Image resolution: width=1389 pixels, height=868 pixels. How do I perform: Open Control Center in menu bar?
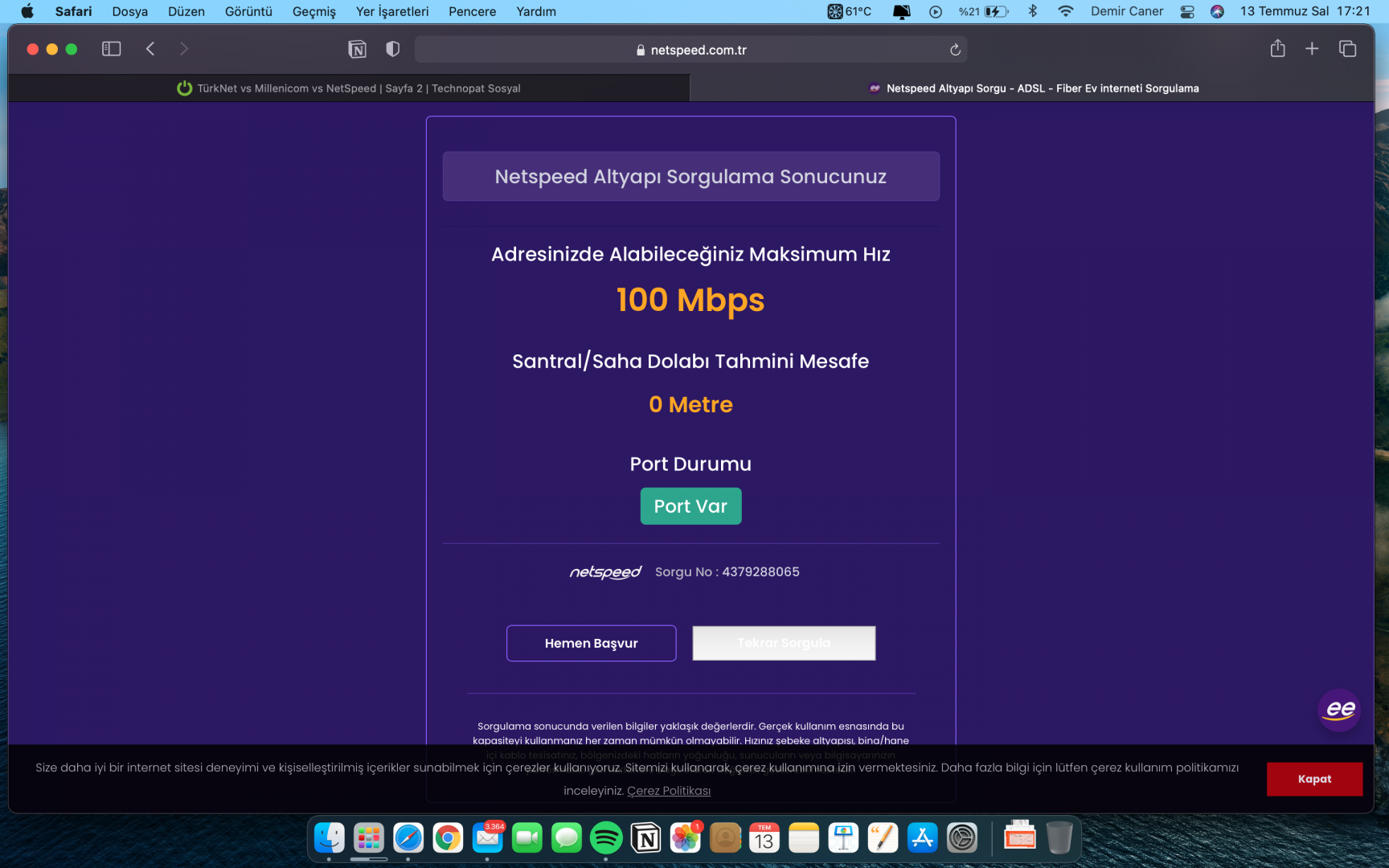click(x=1187, y=11)
